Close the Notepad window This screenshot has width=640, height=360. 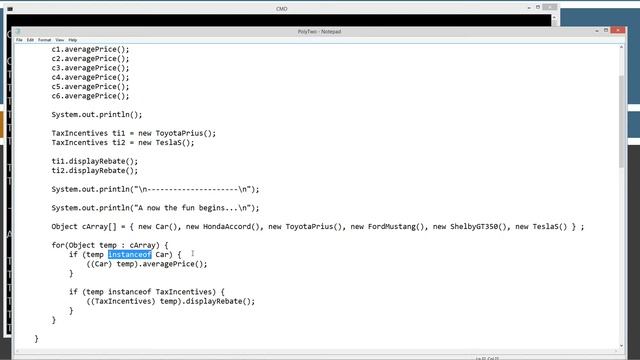618,31
